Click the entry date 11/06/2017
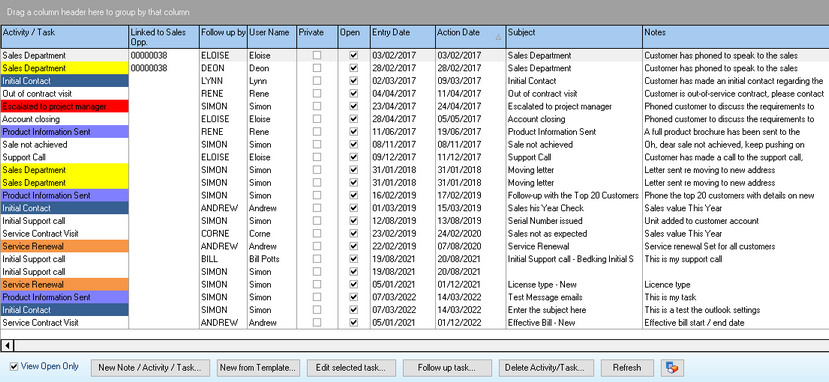 tap(403, 132)
